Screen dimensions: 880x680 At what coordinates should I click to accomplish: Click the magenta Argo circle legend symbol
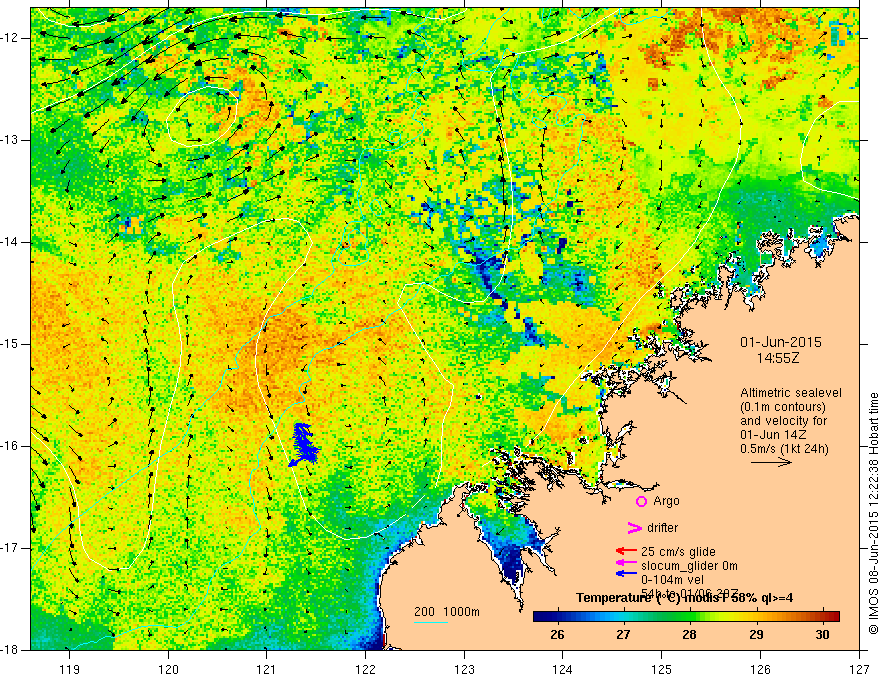point(641,501)
